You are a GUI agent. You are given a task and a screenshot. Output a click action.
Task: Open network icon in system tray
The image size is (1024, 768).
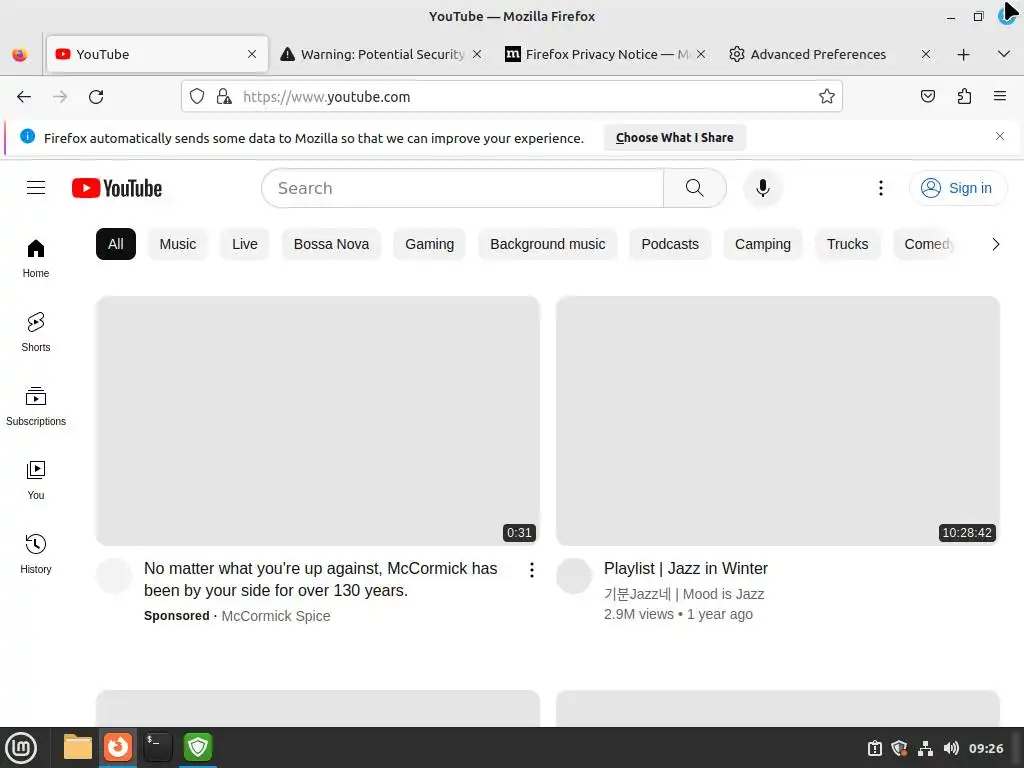click(925, 748)
